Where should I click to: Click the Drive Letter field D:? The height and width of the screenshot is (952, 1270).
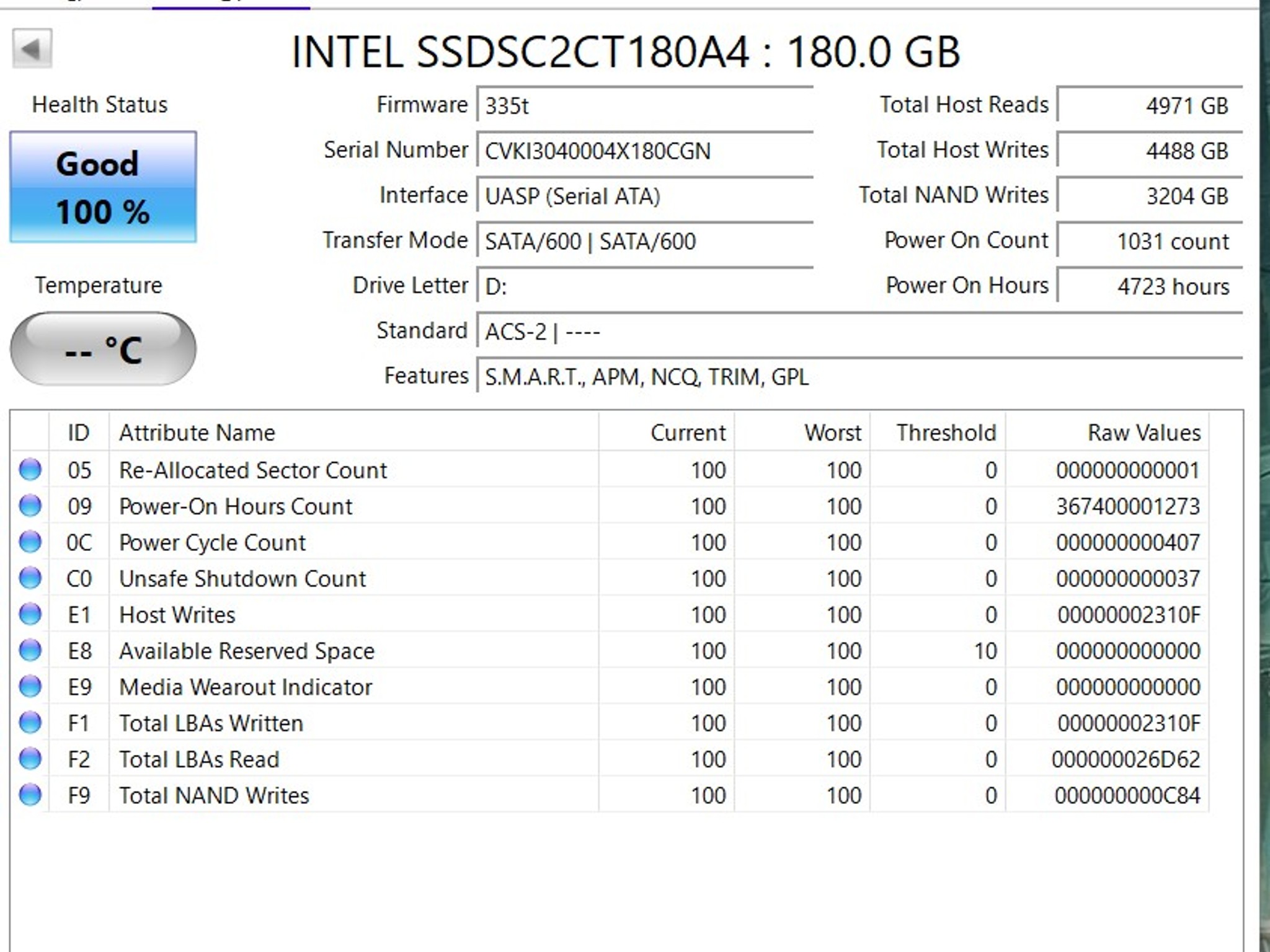coord(645,286)
